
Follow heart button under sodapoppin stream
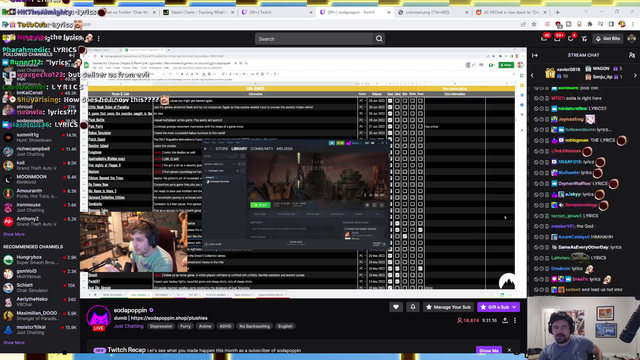[x=396, y=307]
